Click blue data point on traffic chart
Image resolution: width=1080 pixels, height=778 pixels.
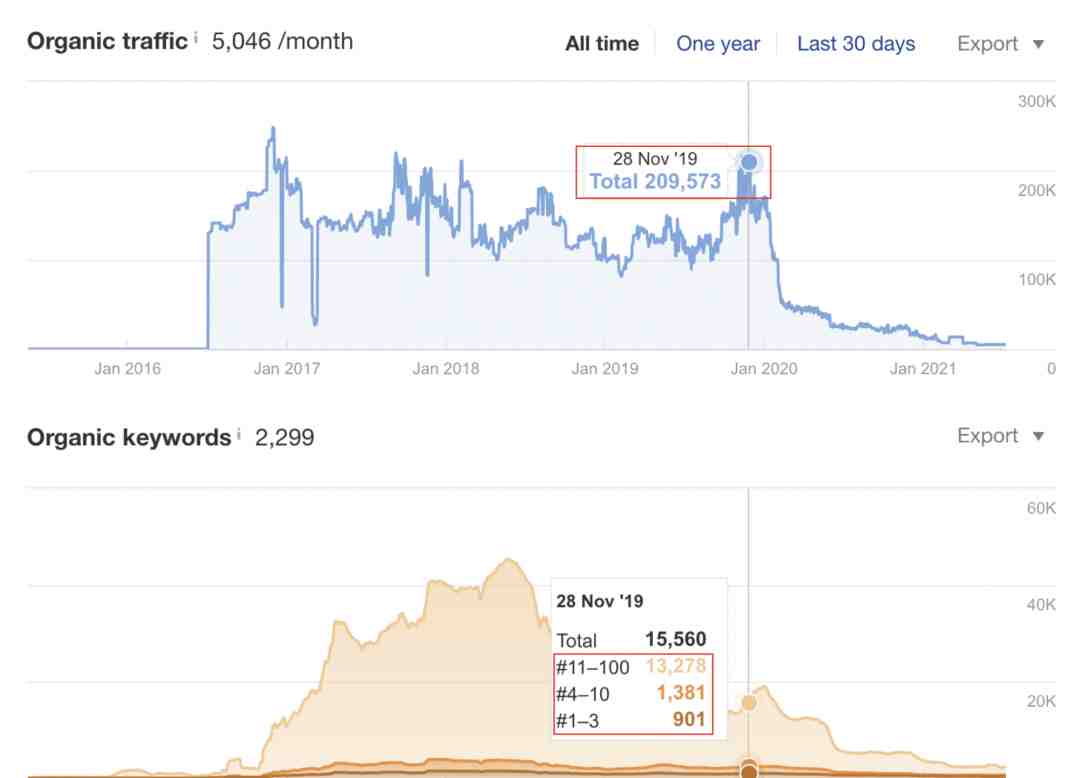(749, 162)
